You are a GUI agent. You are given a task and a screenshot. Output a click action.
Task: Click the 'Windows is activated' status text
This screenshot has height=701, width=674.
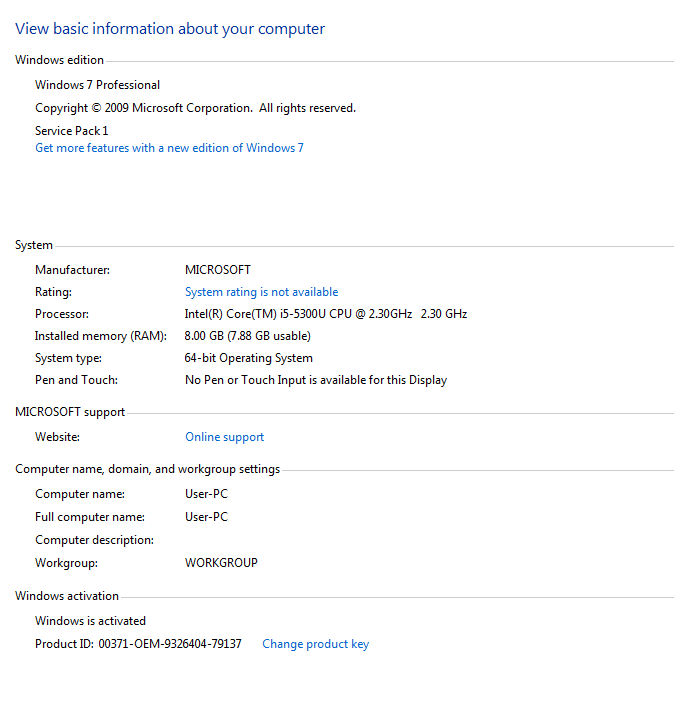coord(90,621)
